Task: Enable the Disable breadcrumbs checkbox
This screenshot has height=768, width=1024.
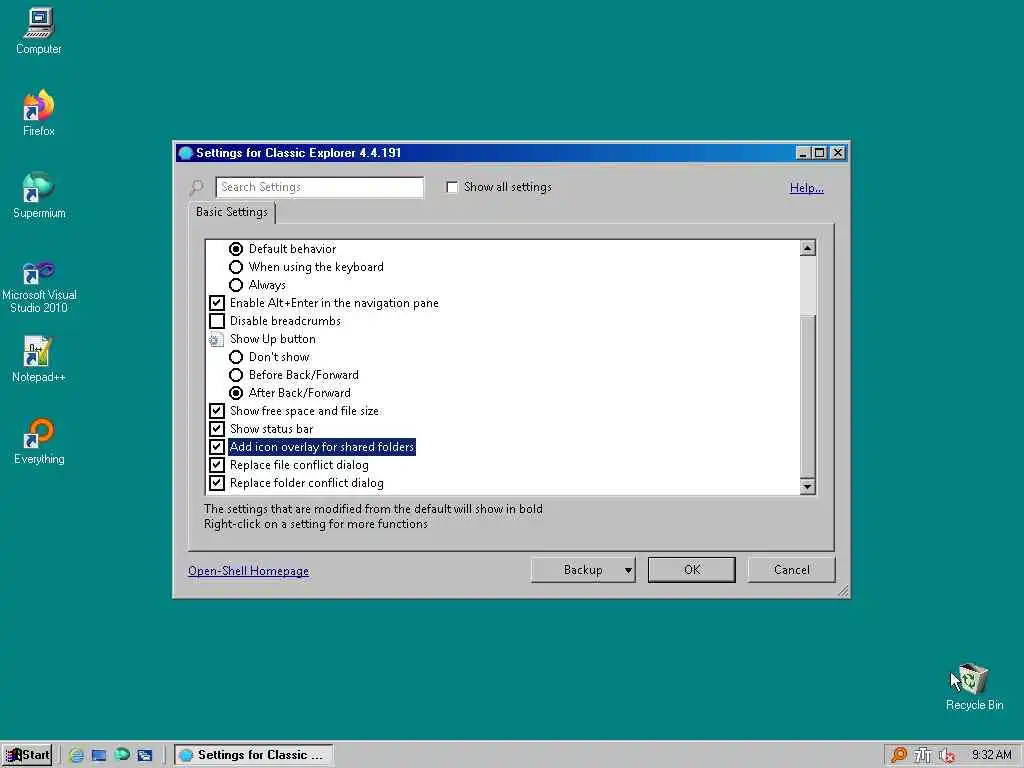Action: 217,321
